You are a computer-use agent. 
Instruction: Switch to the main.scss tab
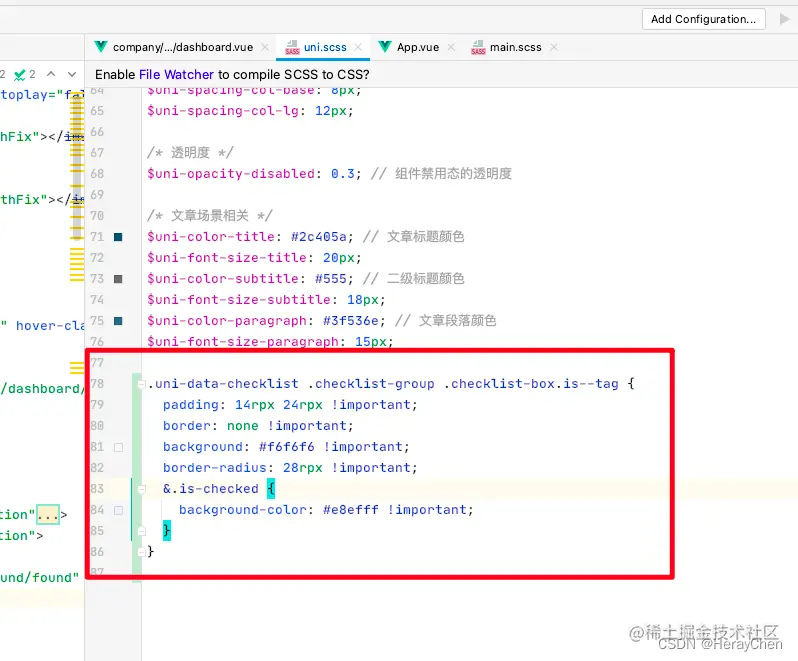pyautogui.click(x=516, y=47)
